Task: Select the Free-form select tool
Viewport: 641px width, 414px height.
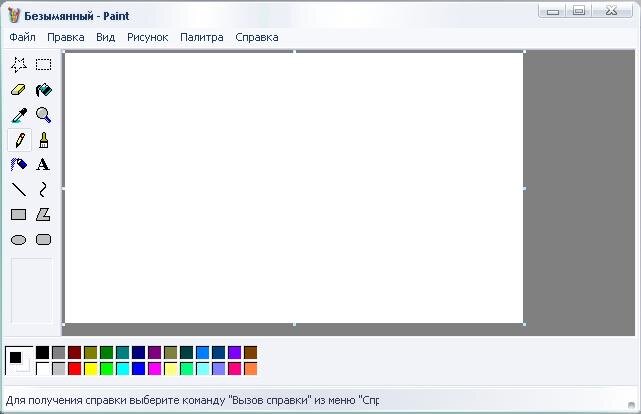Action: [18, 65]
